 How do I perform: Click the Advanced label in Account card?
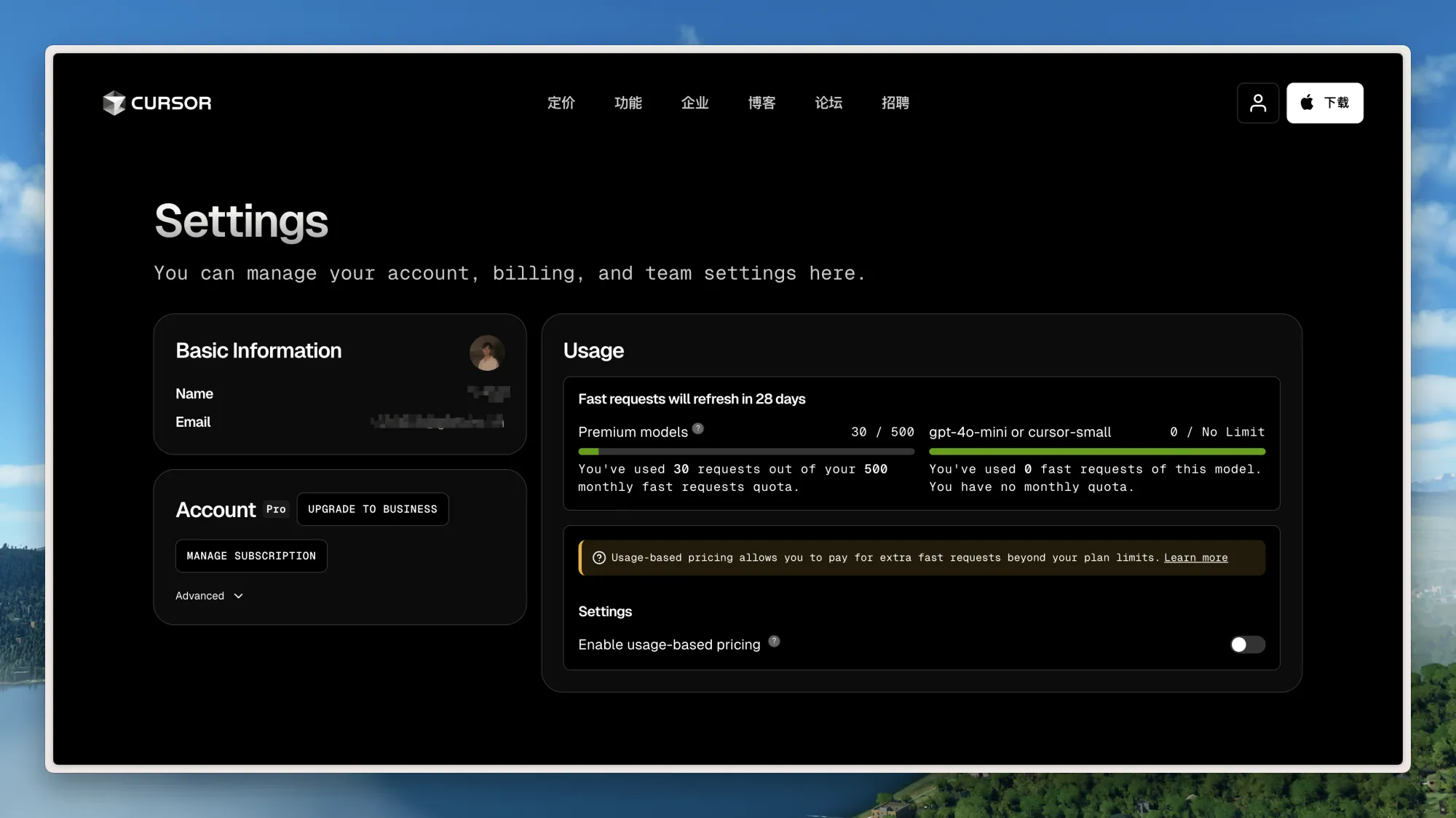(199, 596)
